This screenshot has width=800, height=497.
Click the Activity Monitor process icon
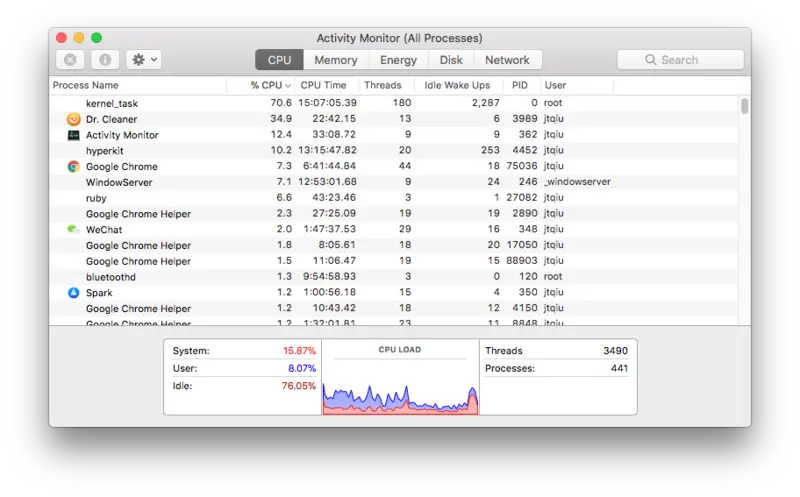73,135
